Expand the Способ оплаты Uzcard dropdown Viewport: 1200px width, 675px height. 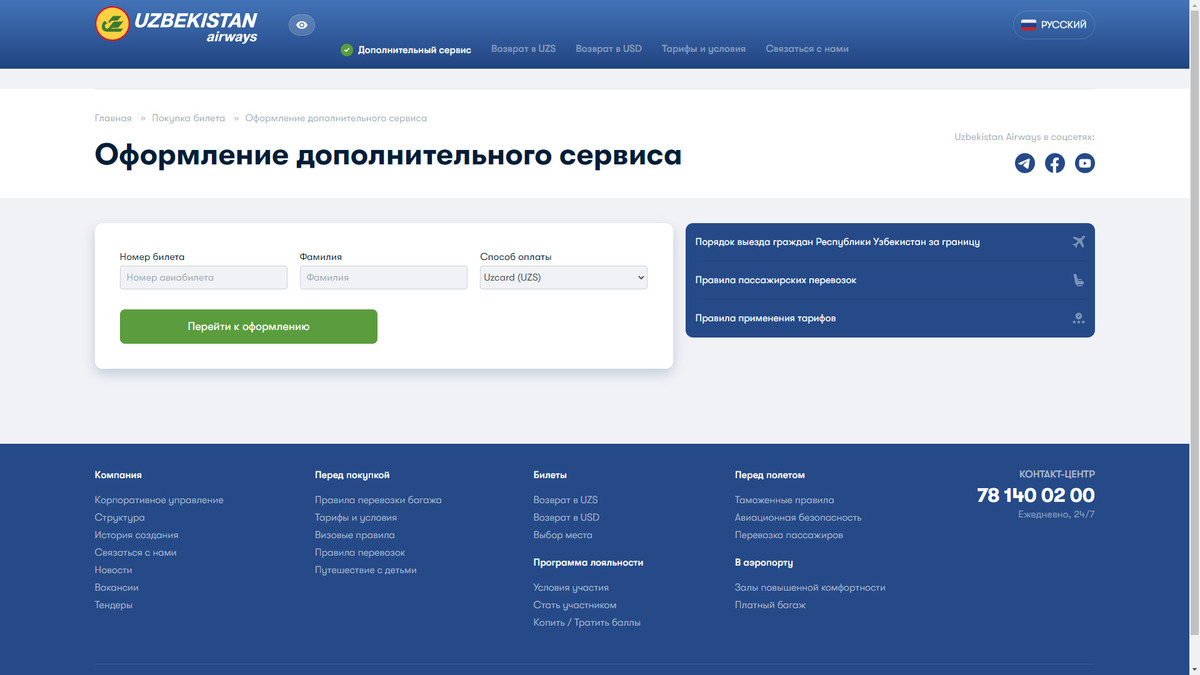pos(564,278)
